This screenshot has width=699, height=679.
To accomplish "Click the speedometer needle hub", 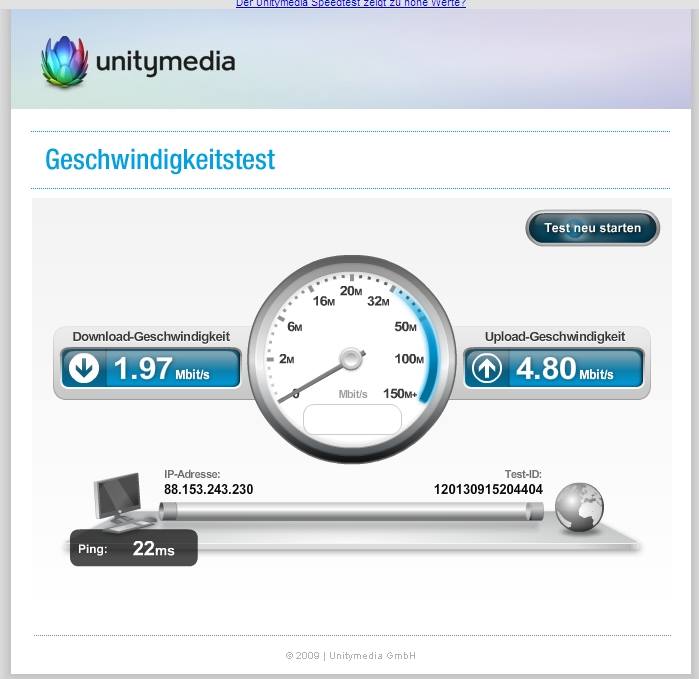I will (x=351, y=359).
